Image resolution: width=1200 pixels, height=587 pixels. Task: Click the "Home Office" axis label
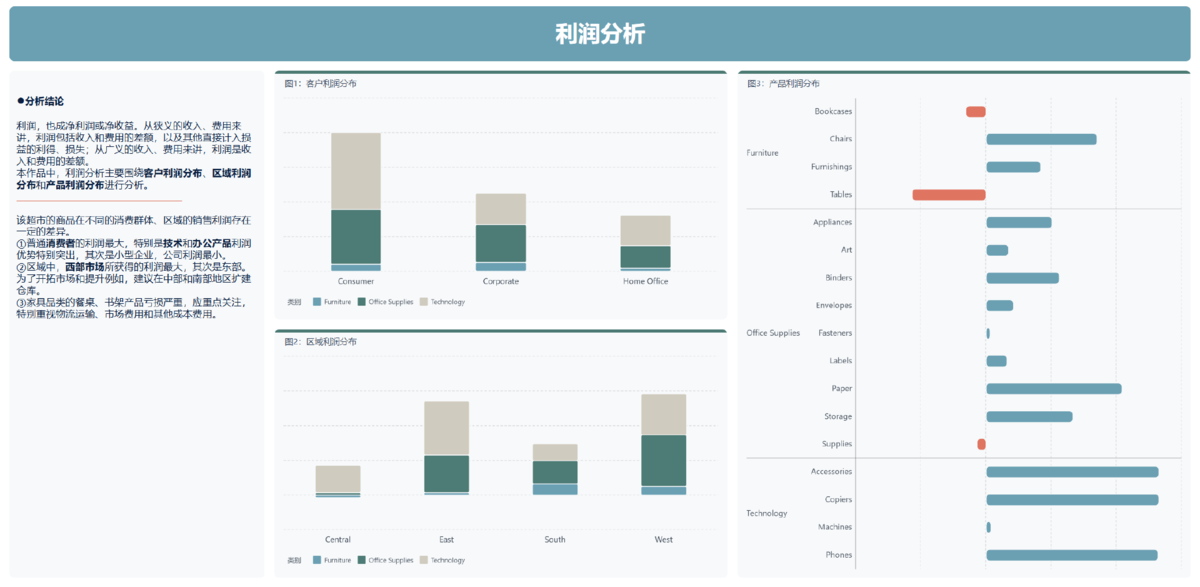click(x=646, y=281)
